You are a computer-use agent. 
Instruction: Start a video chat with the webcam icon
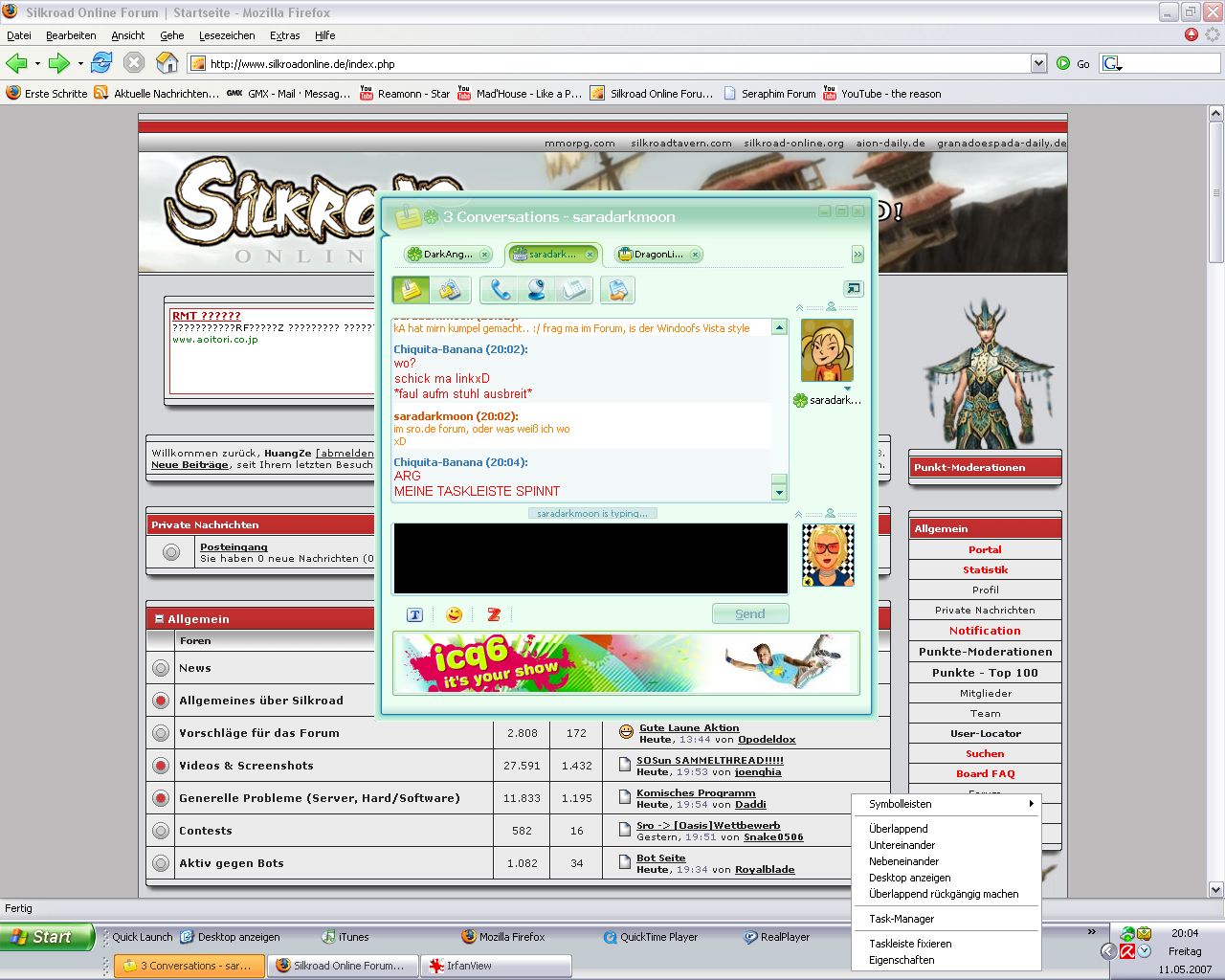coord(536,290)
